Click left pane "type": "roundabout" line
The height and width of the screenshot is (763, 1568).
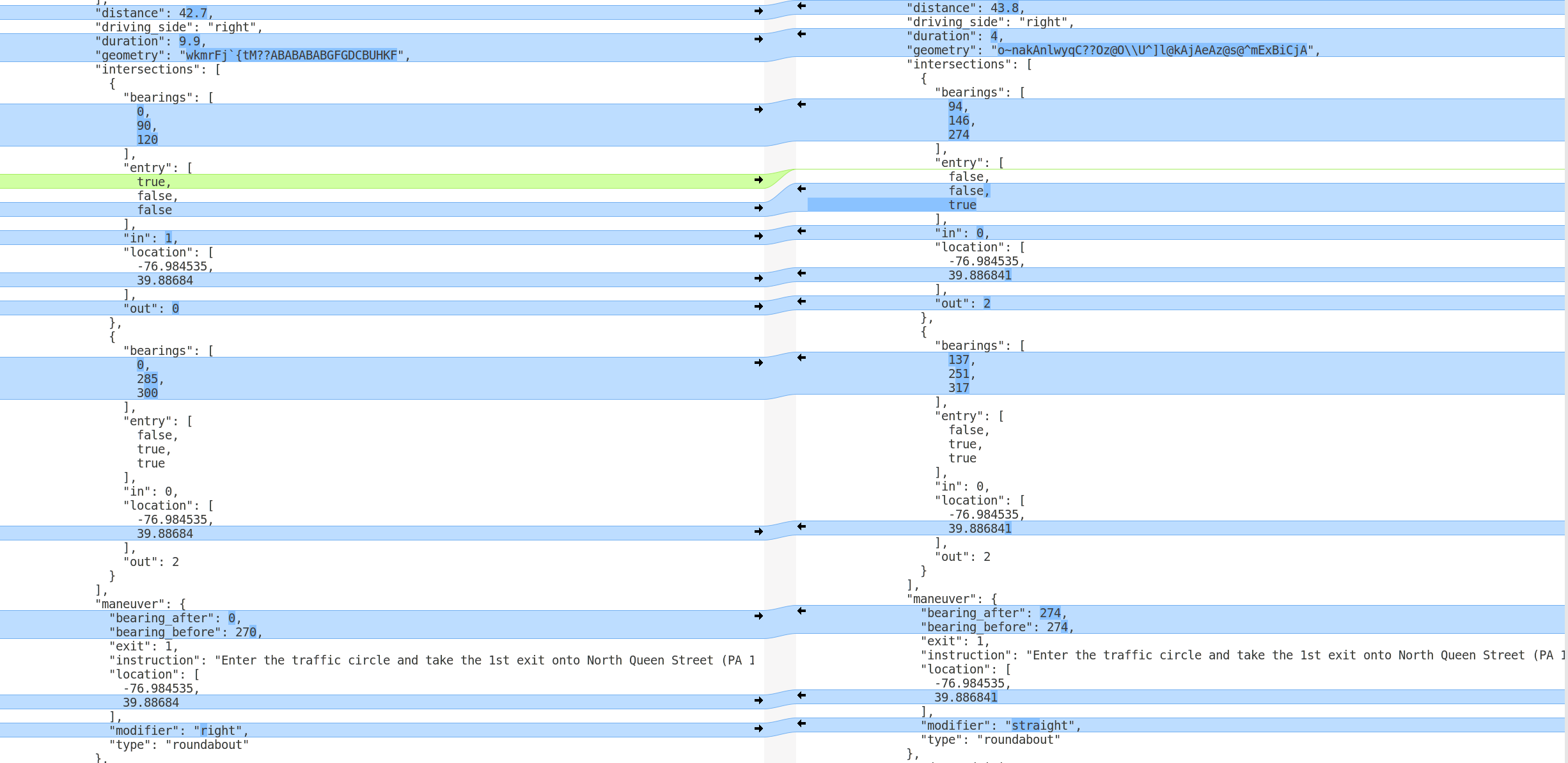tap(179, 745)
